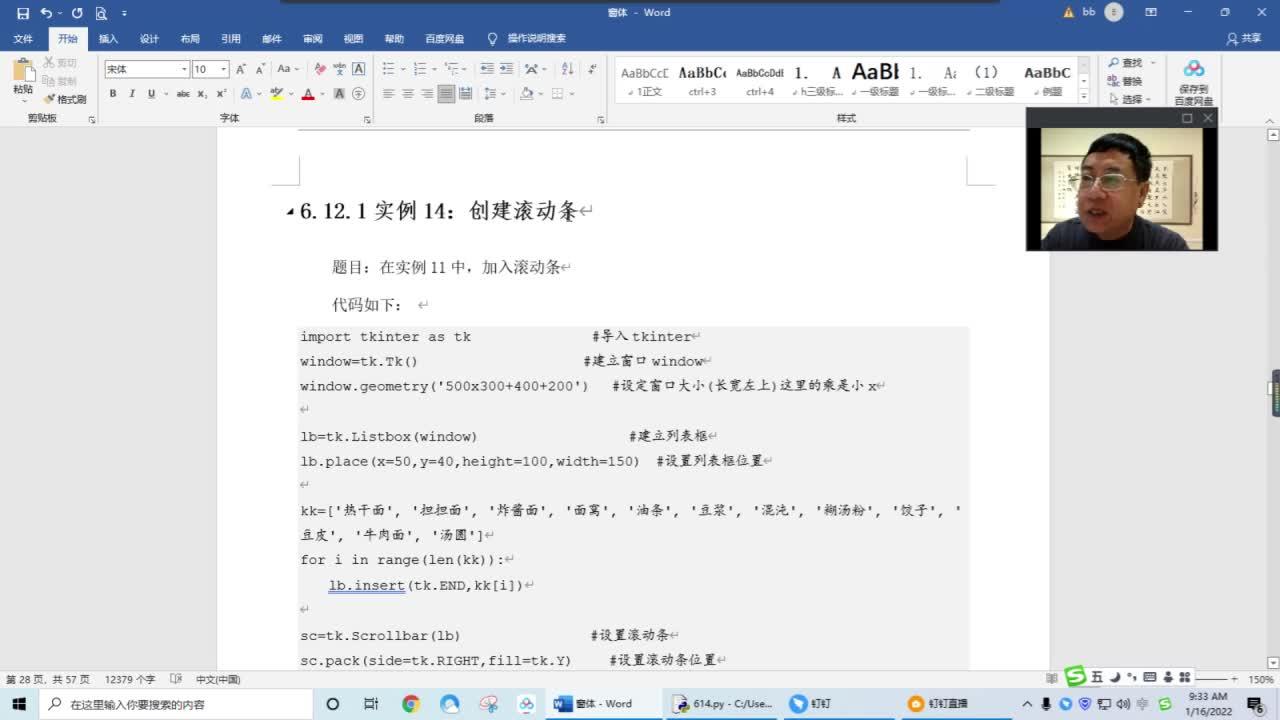Click the Redo icon in the quick access toolbar

pyautogui.click(x=77, y=13)
